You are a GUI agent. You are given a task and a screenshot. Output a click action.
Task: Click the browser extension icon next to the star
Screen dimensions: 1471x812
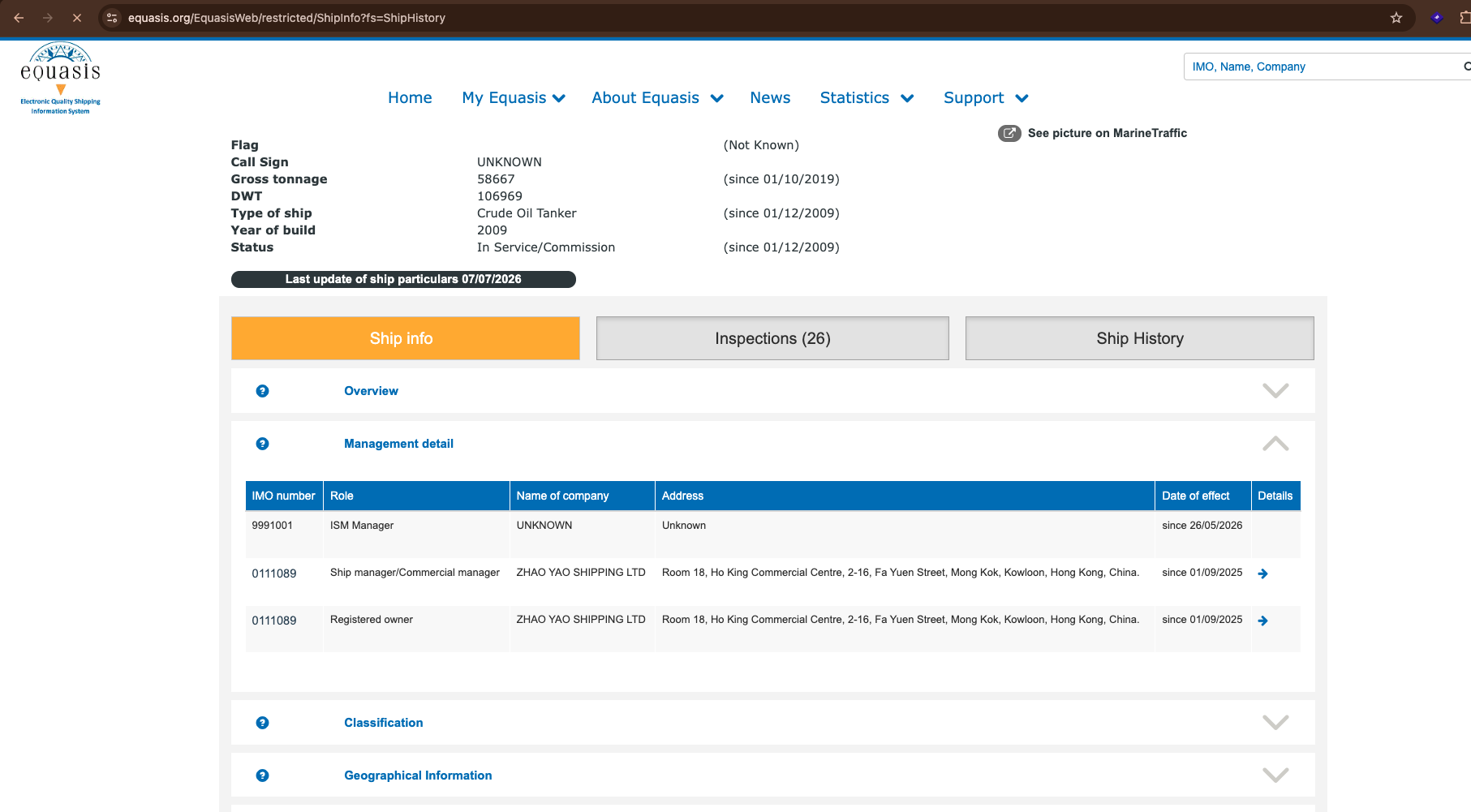(1437, 18)
